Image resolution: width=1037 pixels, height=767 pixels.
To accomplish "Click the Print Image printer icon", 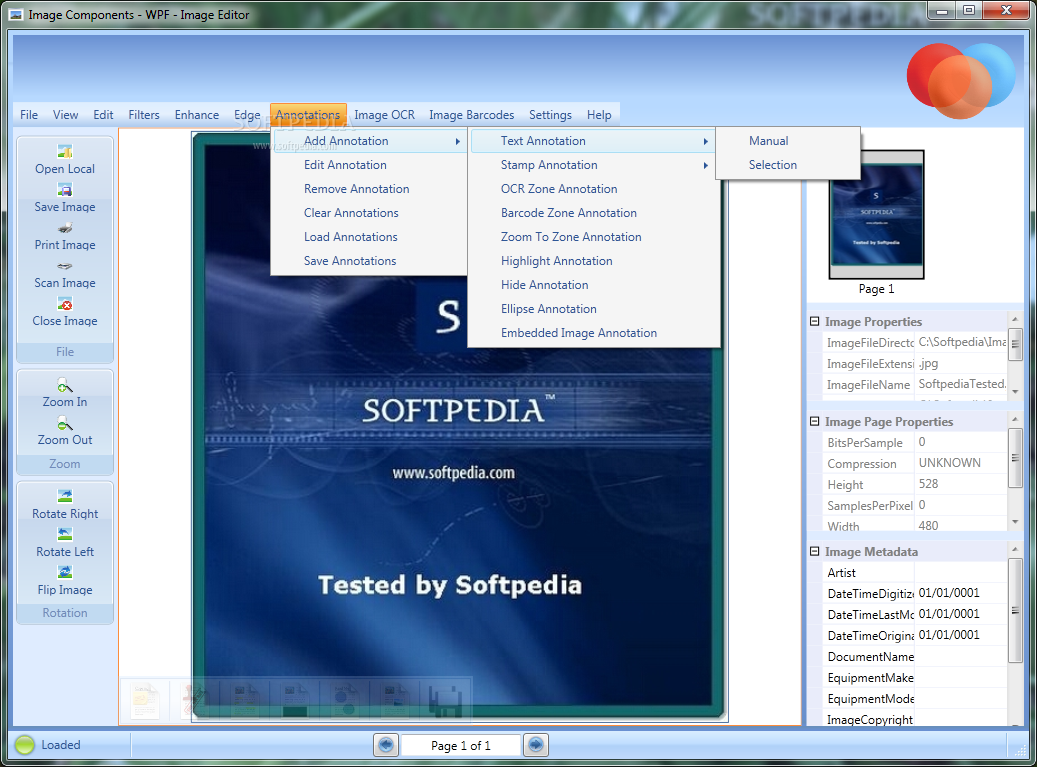I will point(65,228).
